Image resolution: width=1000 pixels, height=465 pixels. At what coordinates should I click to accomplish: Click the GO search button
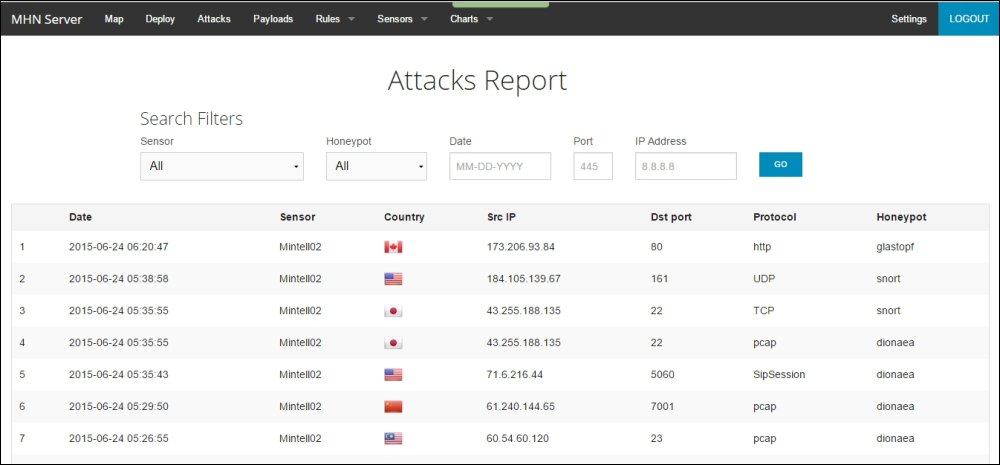781,165
